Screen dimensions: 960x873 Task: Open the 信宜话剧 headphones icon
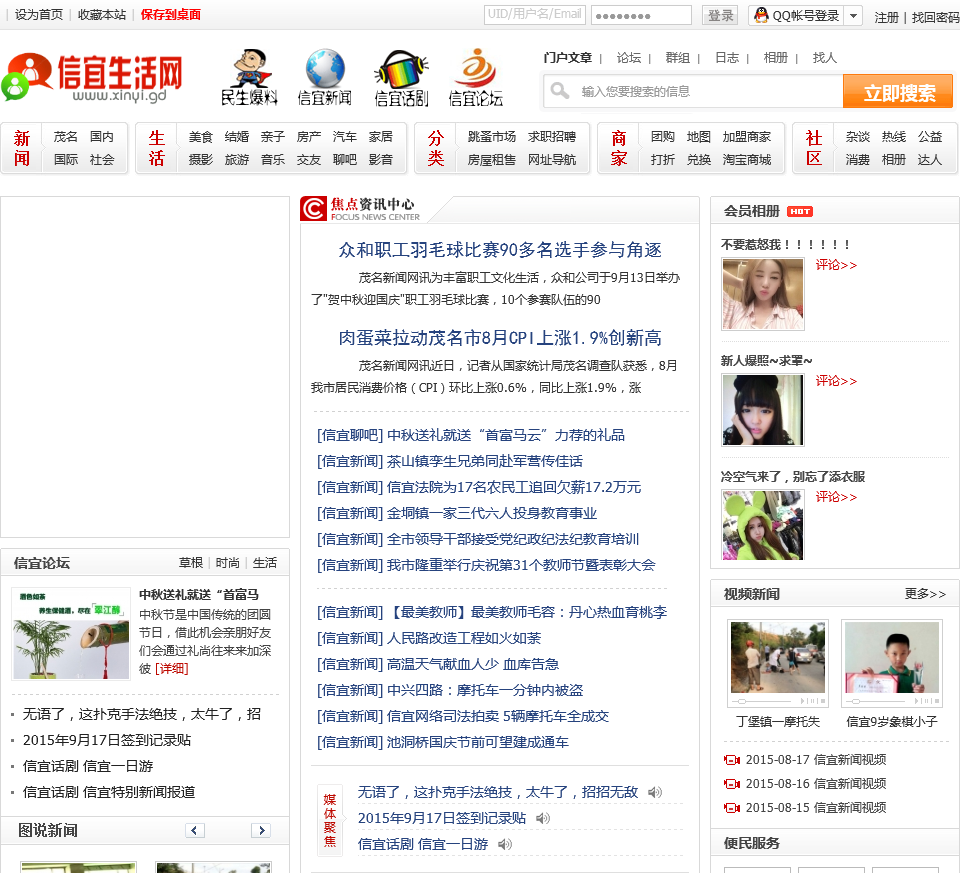[x=401, y=77]
